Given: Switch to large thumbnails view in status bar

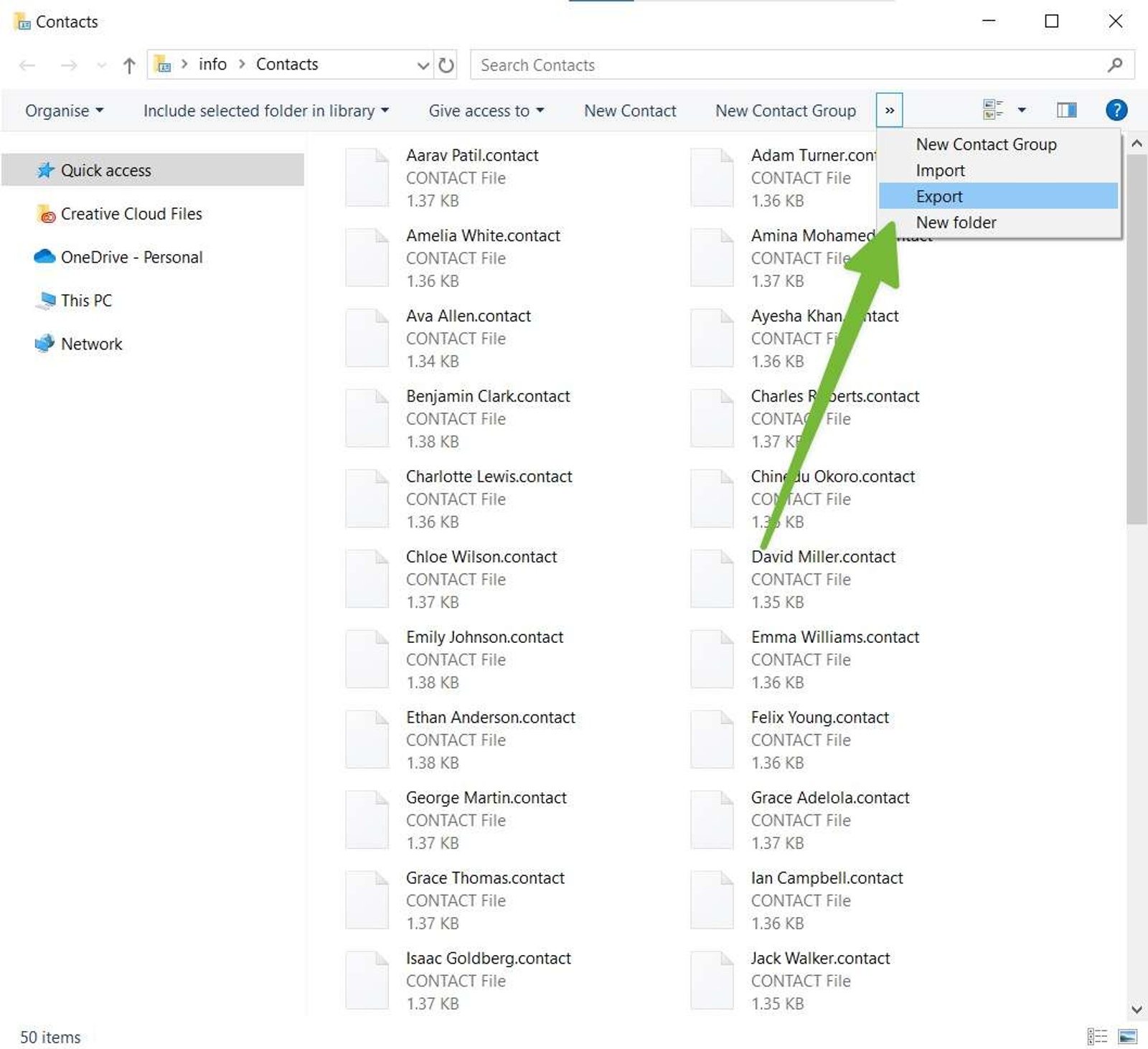Looking at the screenshot, I should point(1128,1036).
